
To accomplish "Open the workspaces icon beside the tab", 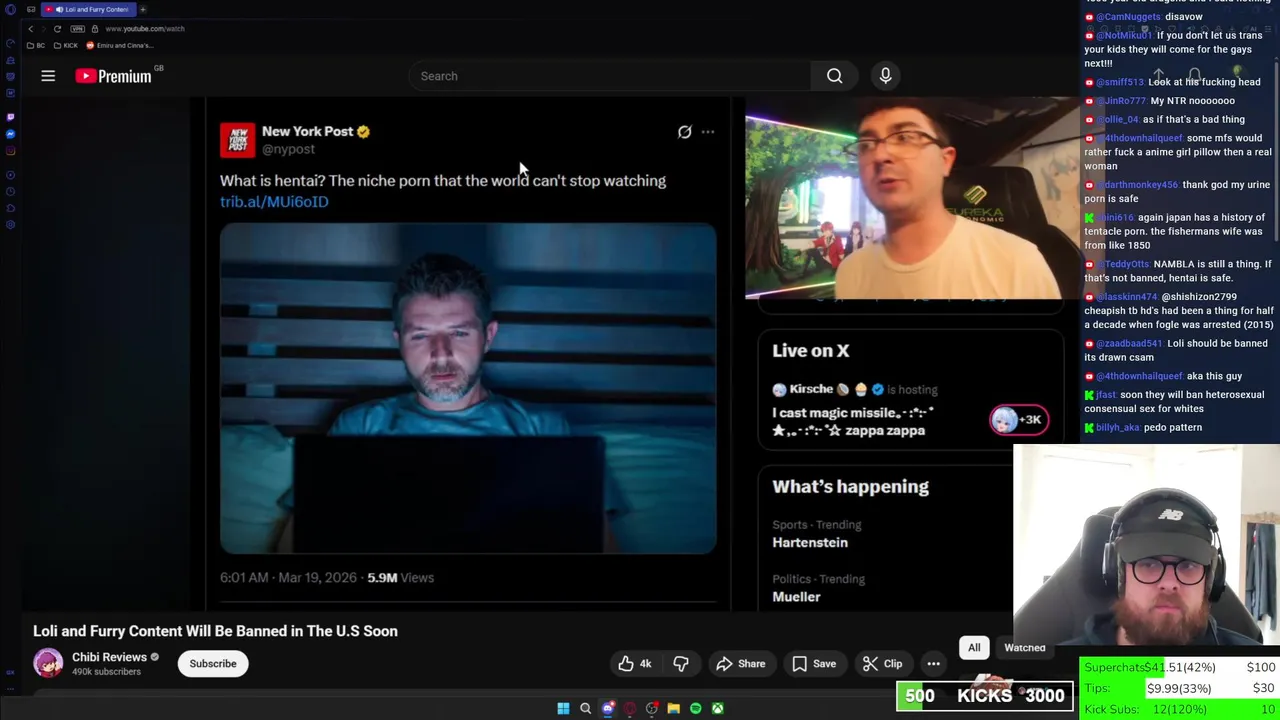I will click(31, 9).
